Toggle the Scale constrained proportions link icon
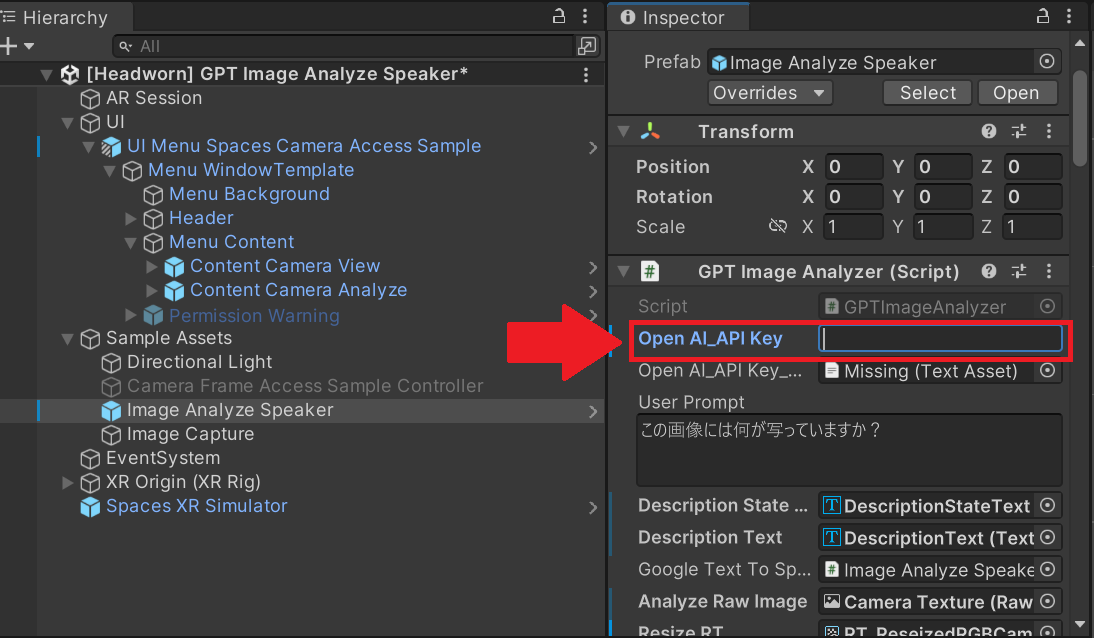Screen dimensions: 1094x638 click(777, 227)
